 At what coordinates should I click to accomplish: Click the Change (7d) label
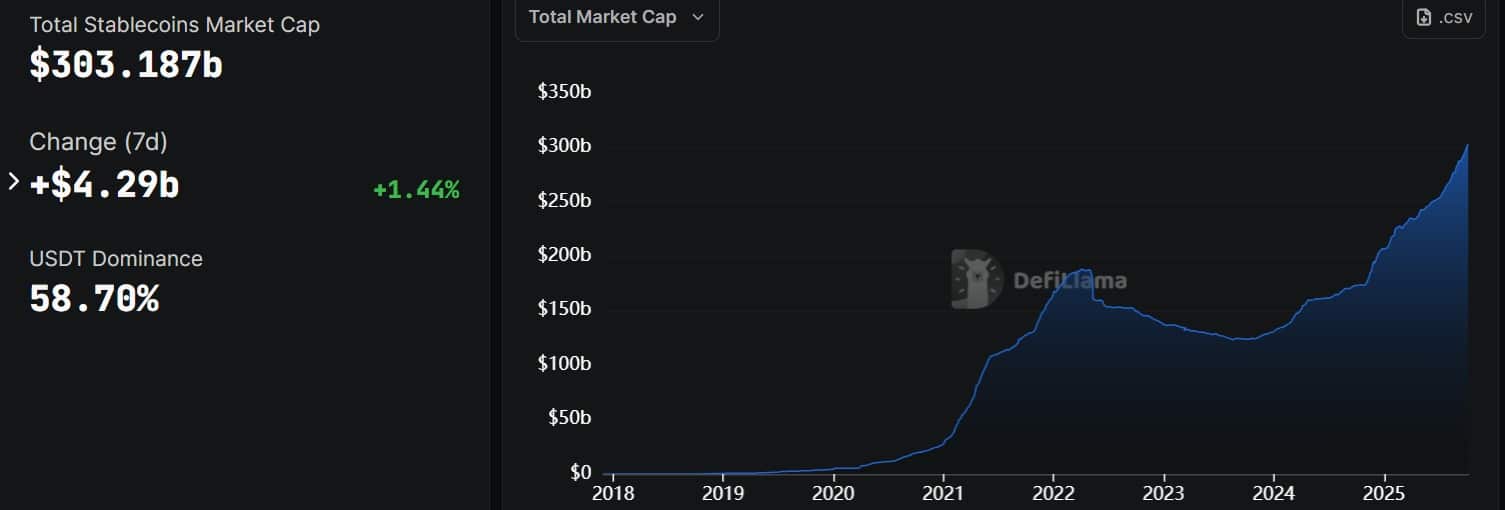(x=98, y=142)
